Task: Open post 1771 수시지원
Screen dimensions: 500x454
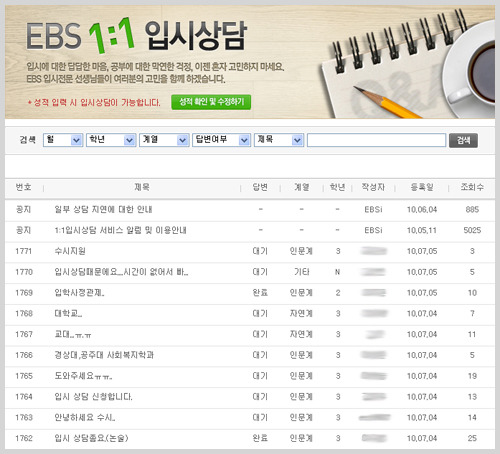Action: (x=70, y=251)
